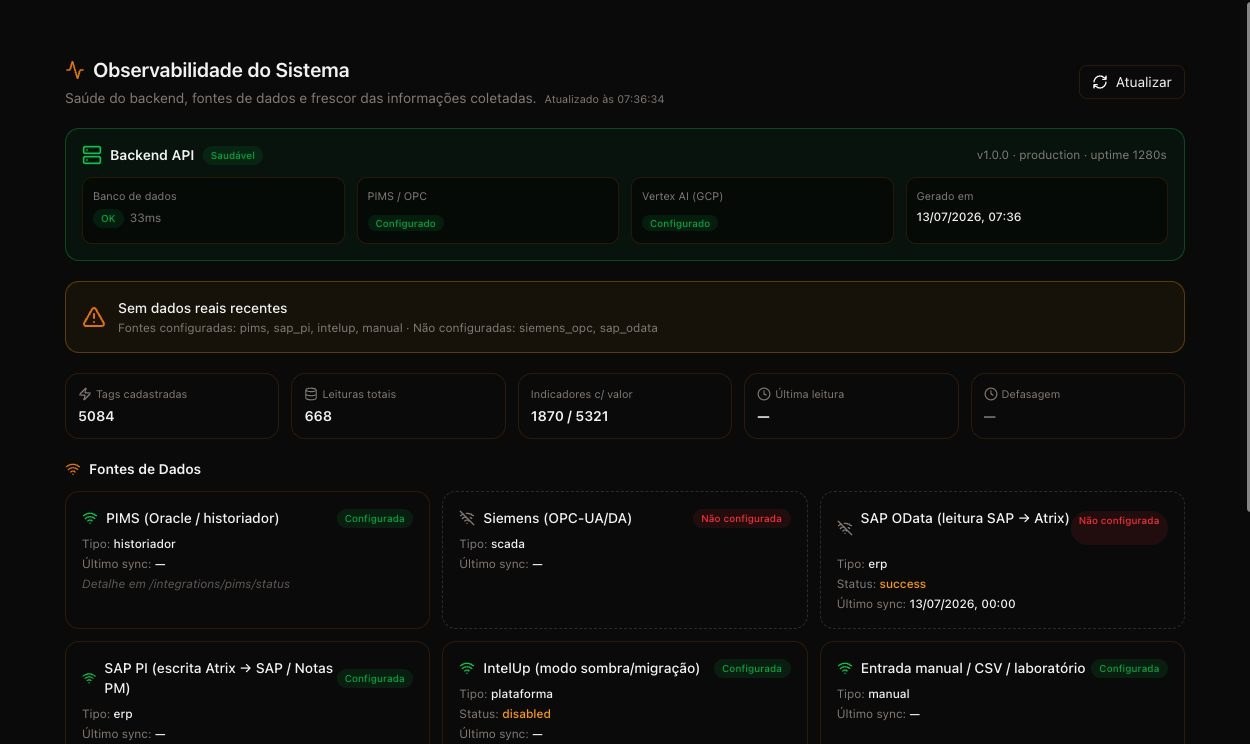Image resolution: width=1250 pixels, height=744 pixels.
Task: Click the Configurada badge on SAP PI card
Action: pos(375,679)
